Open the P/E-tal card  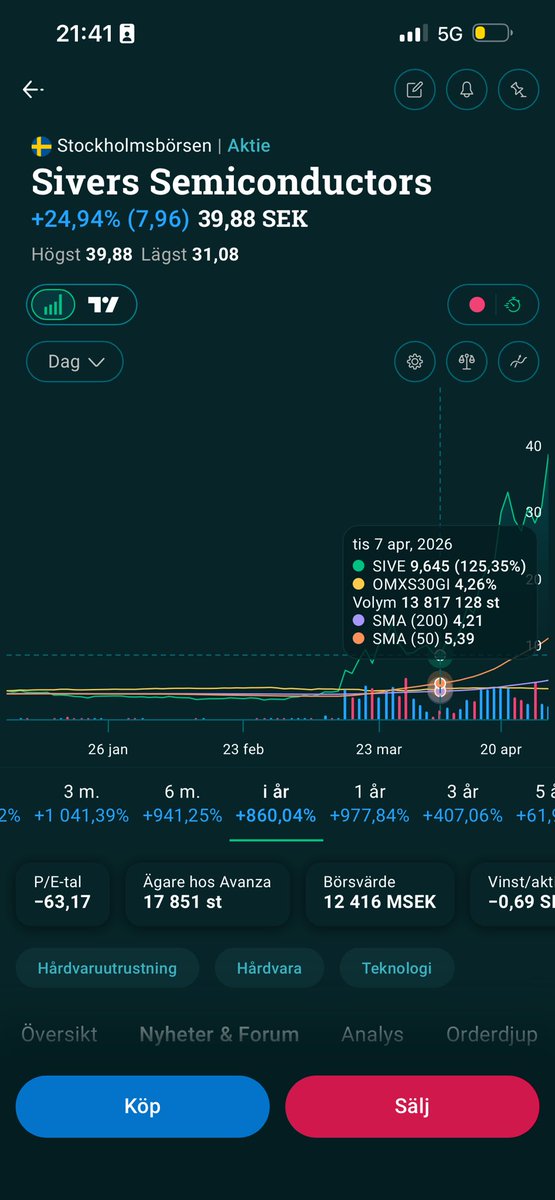click(63, 892)
